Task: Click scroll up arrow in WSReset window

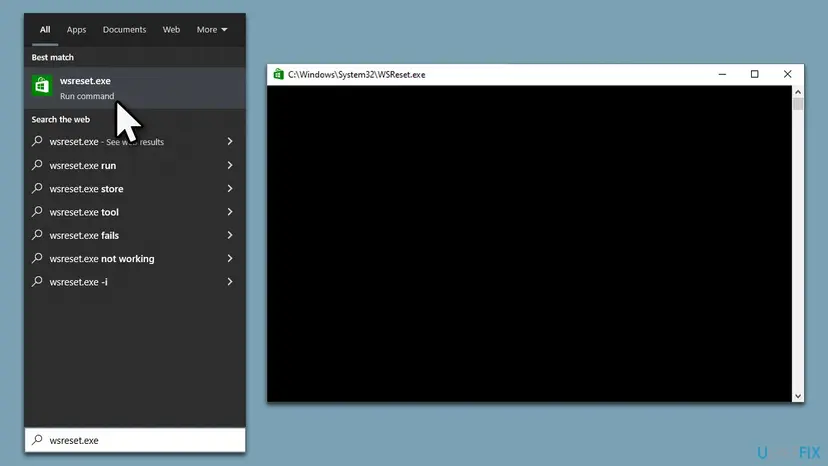Action: pyautogui.click(x=798, y=92)
